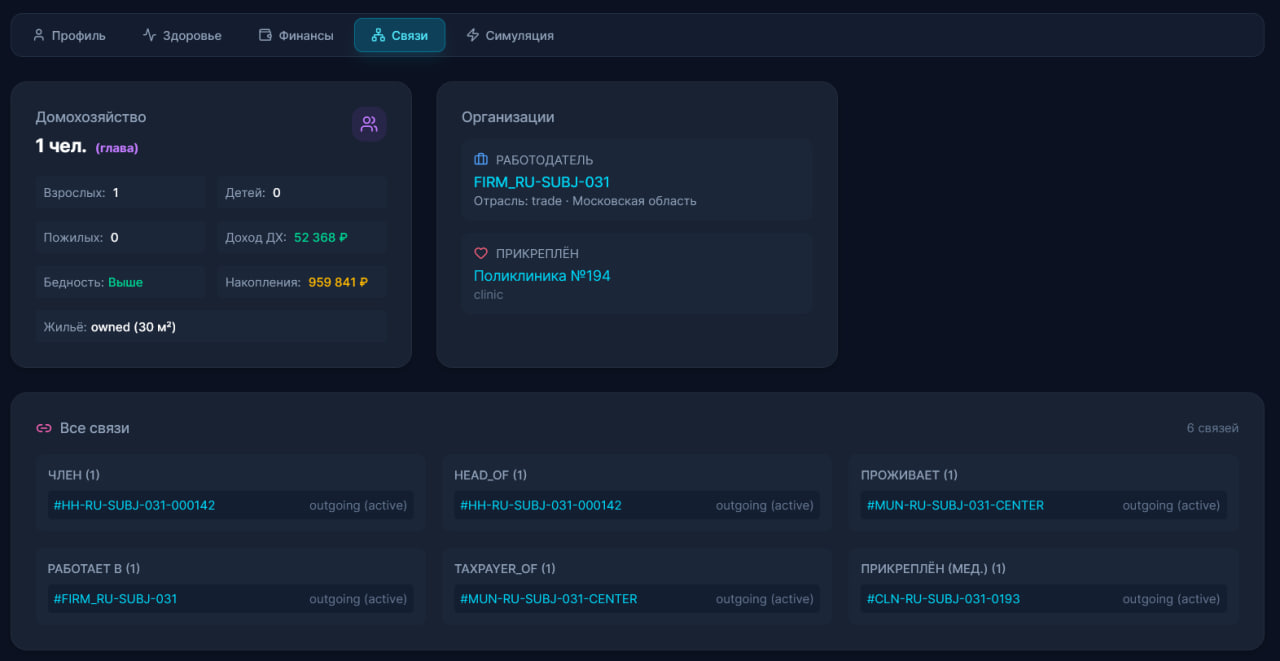Select the Связи tab
Viewport: 1280px width, 661px height.
[x=399, y=35]
